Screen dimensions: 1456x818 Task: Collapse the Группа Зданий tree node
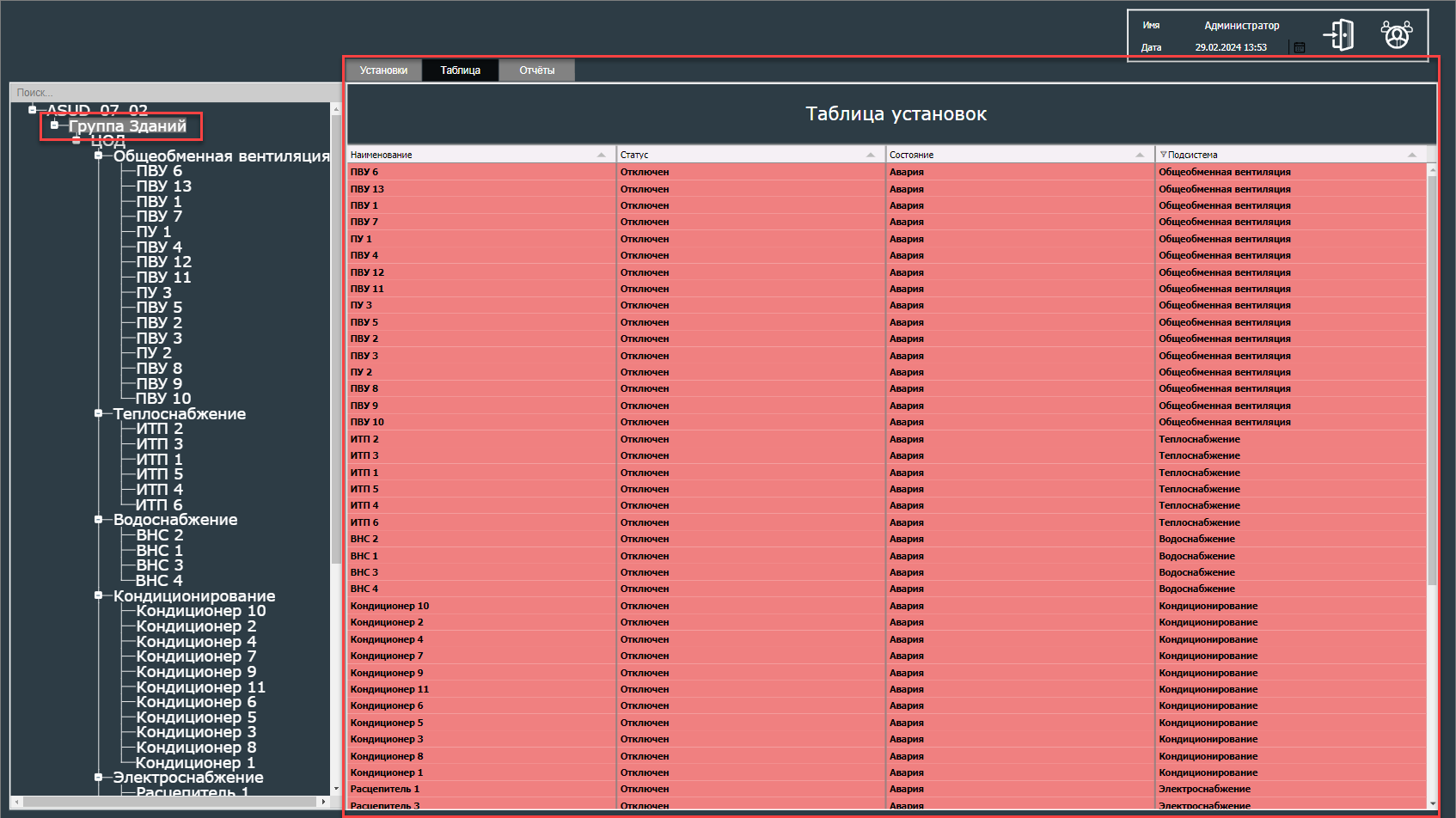(x=54, y=125)
